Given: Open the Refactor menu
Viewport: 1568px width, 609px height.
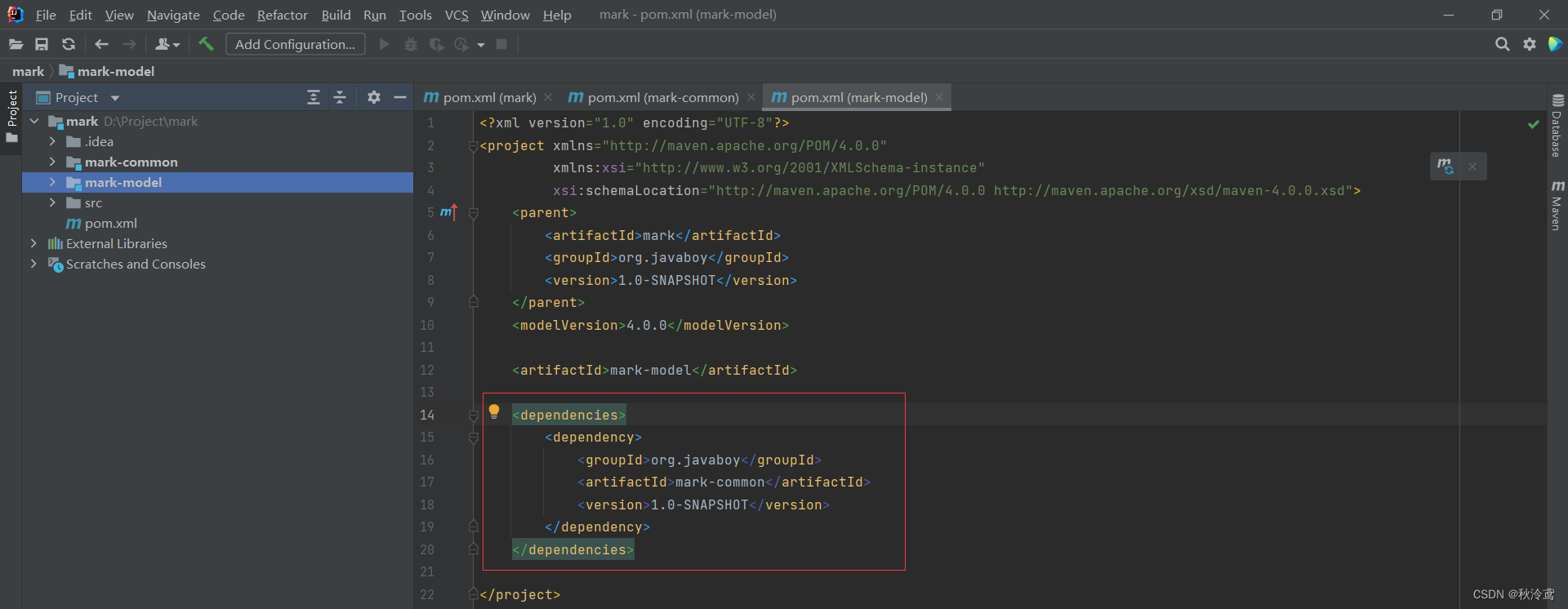Looking at the screenshot, I should 283,15.
